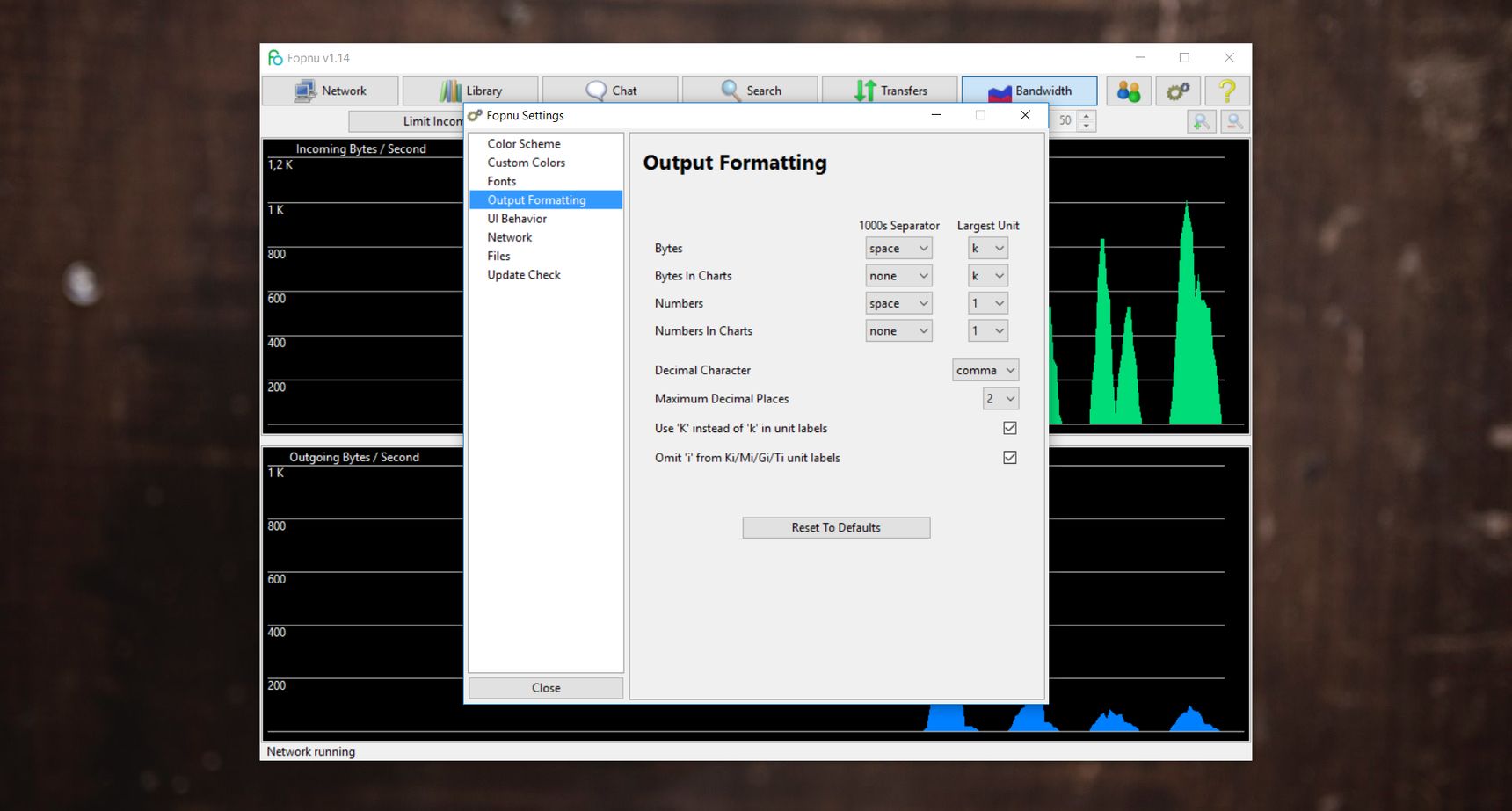
Task: Click the Output Formatting heading
Action: click(735, 163)
